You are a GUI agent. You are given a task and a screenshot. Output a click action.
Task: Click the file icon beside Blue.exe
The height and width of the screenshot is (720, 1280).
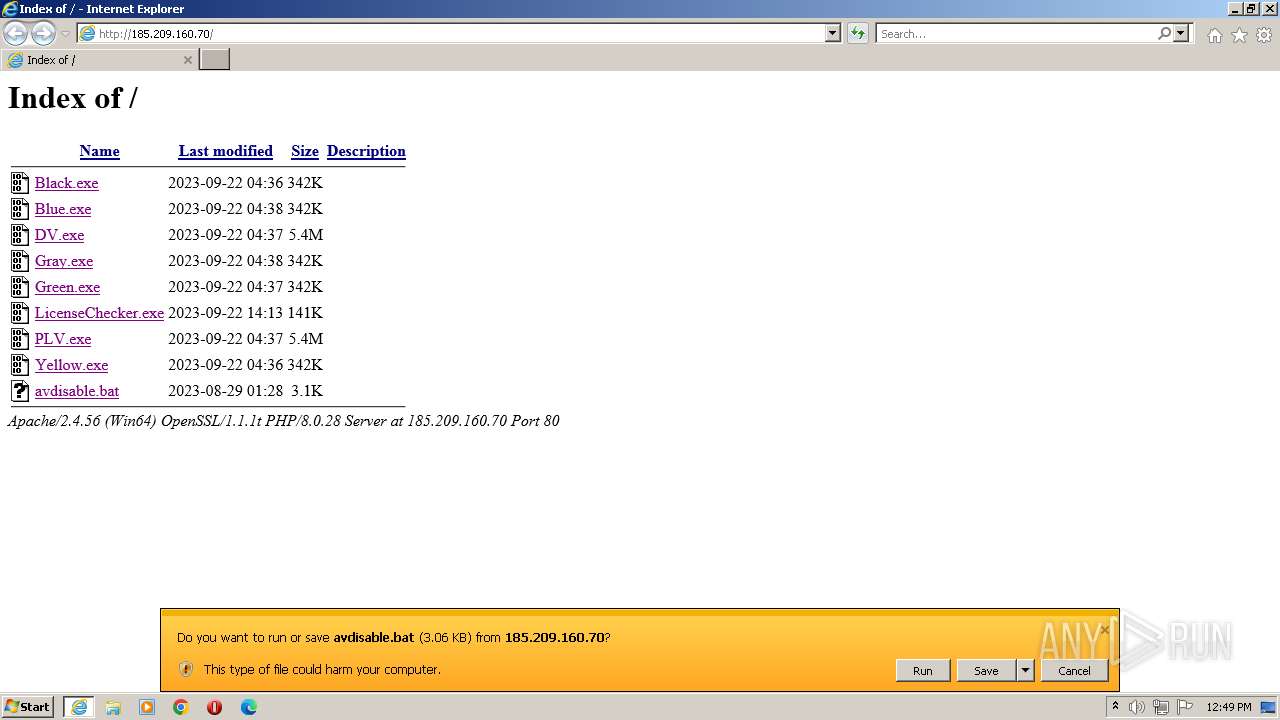(x=20, y=208)
